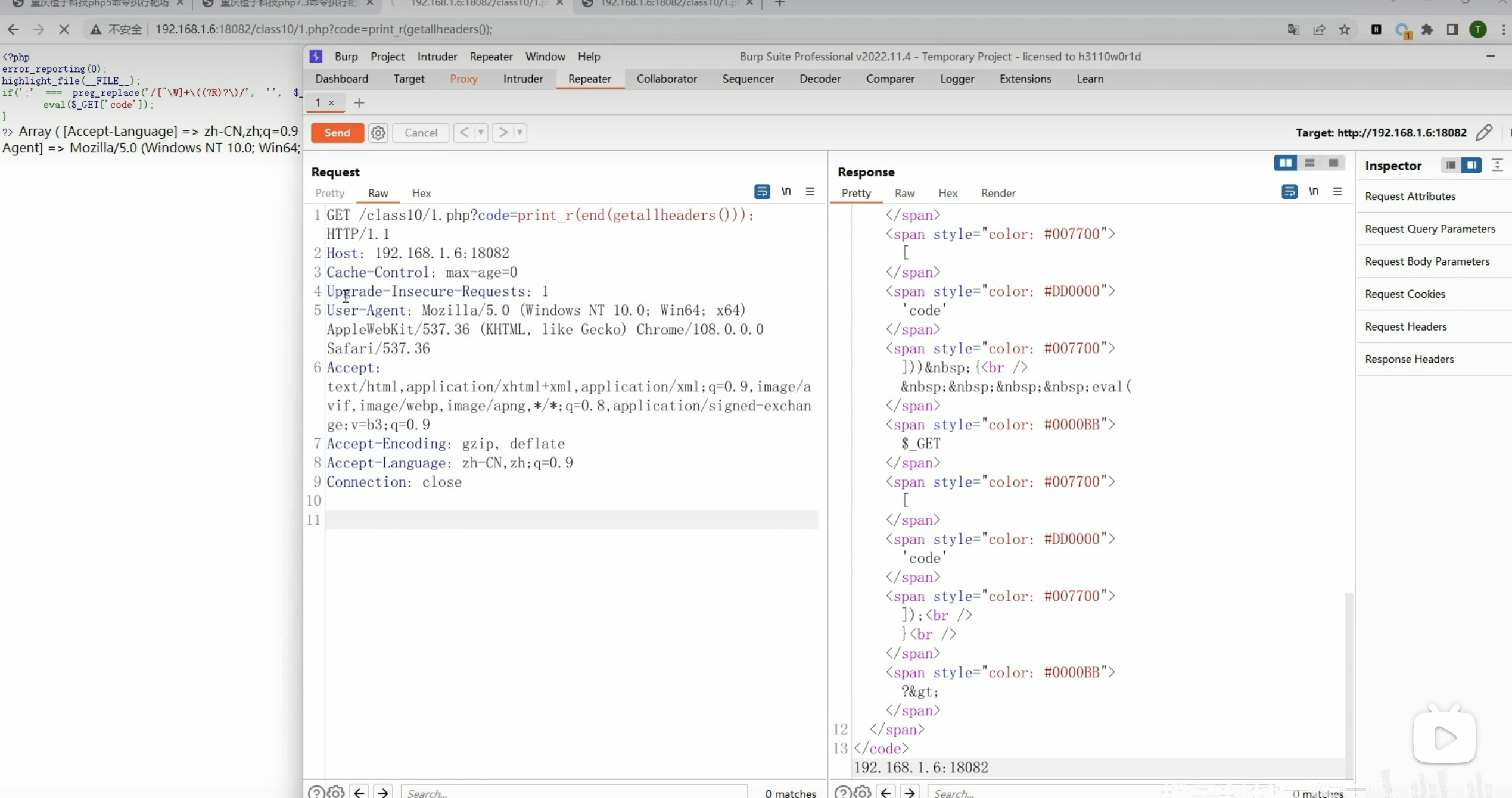Select the top-bottom layout view icon
Viewport: 1512px width, 798px height.
[1309, 163]
